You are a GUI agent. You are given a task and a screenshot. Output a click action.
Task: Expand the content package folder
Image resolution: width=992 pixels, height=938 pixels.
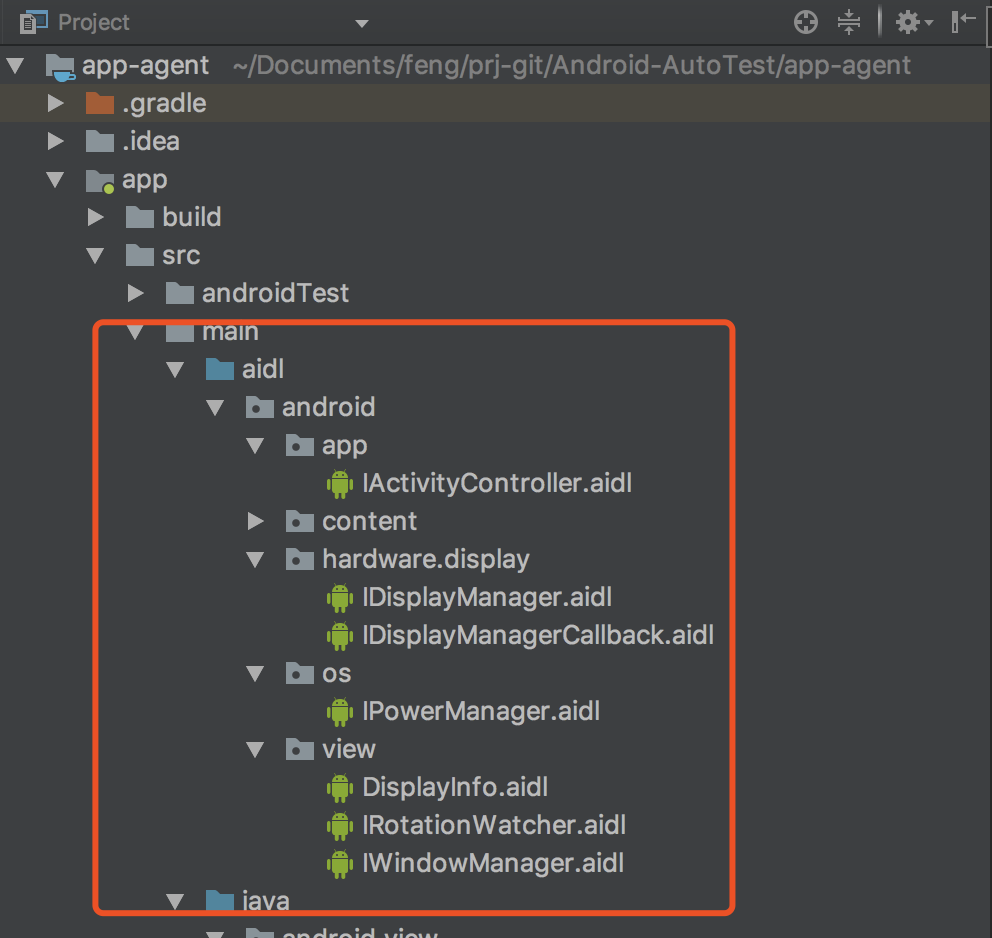coord(255,521)
